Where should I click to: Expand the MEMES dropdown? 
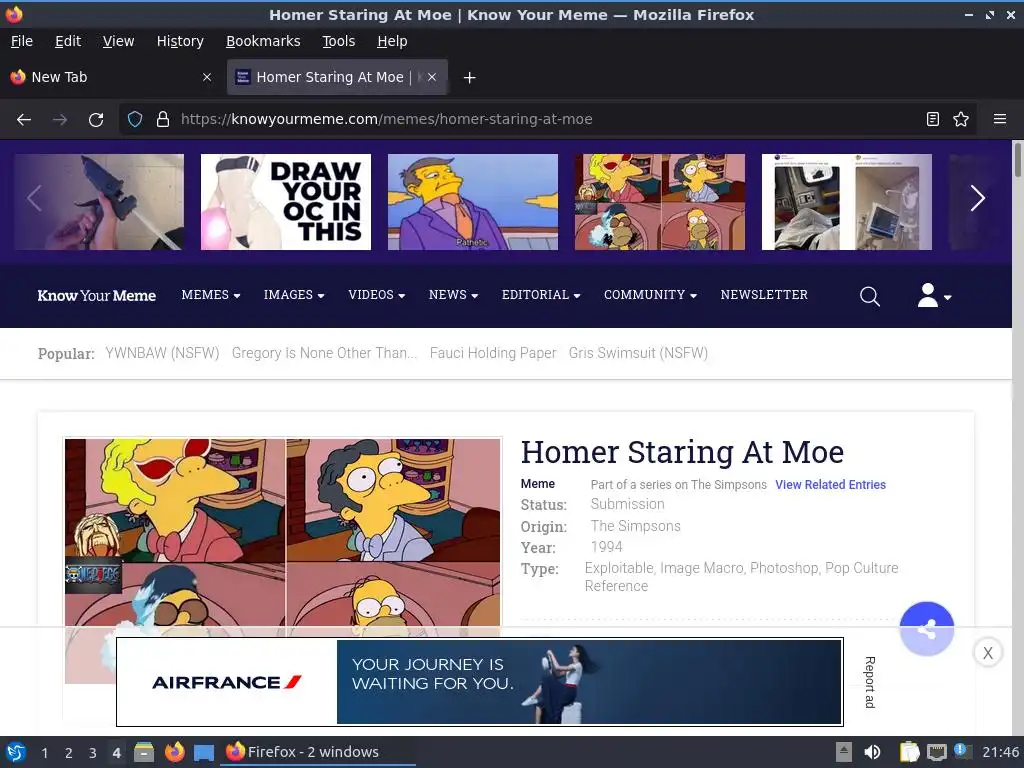(211, 295)
